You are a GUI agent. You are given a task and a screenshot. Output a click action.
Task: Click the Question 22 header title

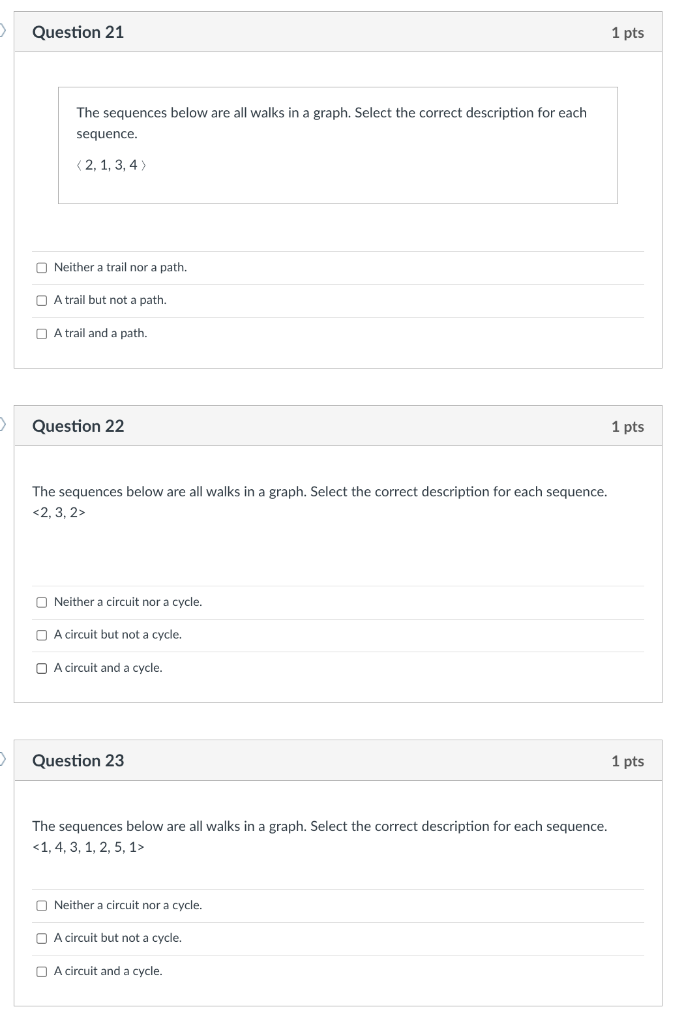(78, 426)
